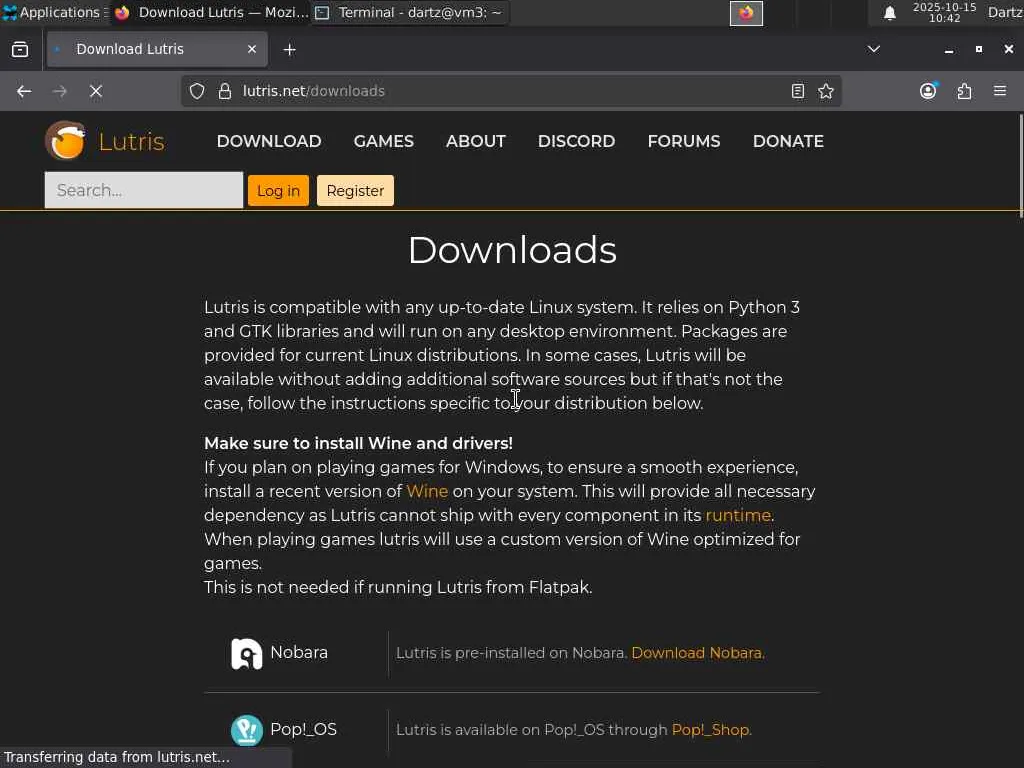Viewport: 1024px width, 768px height.
Task: Stop page loading with the X button
Action: pos(96,91)
